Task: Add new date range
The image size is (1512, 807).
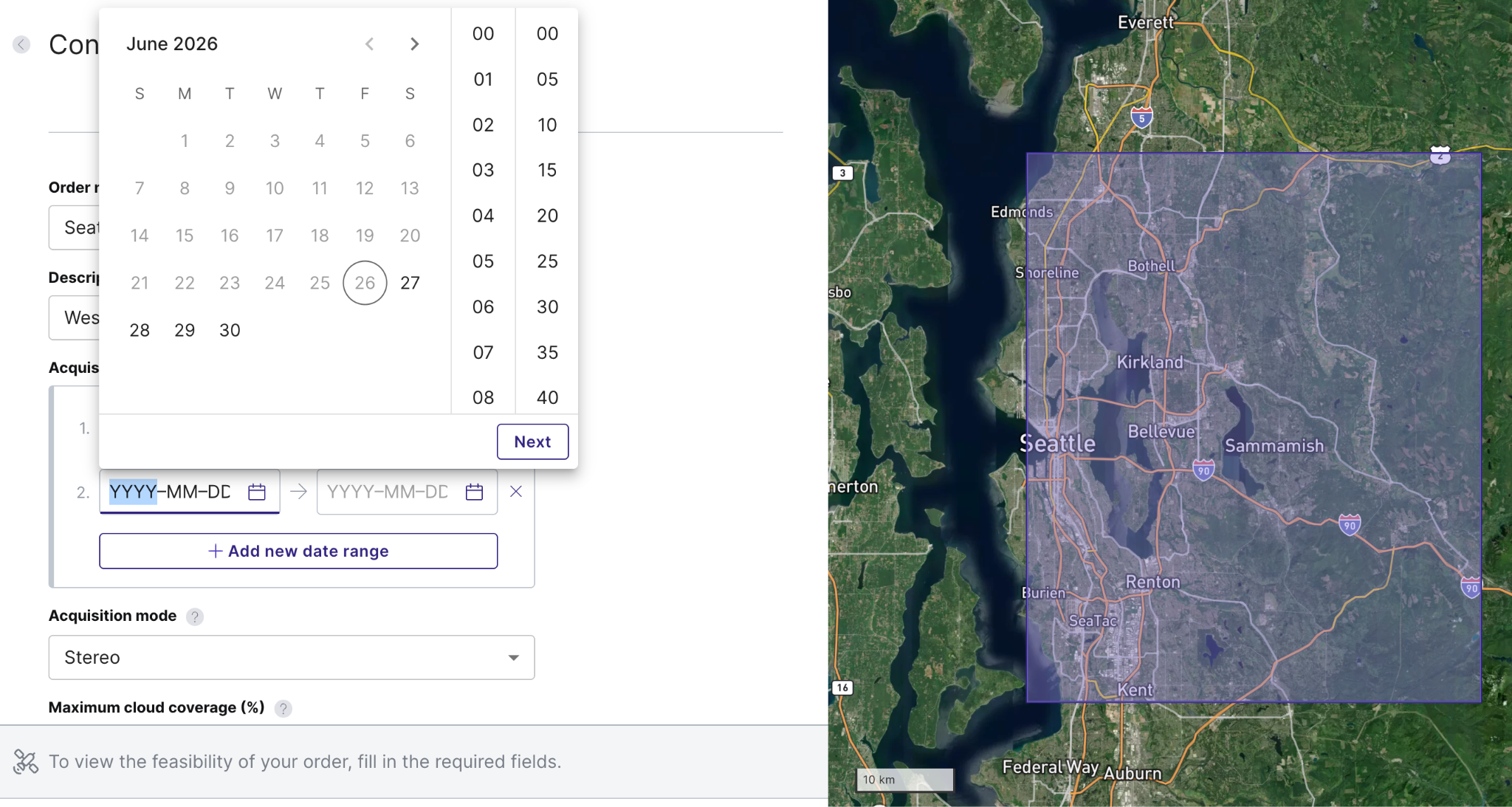Action: [298, 551]
